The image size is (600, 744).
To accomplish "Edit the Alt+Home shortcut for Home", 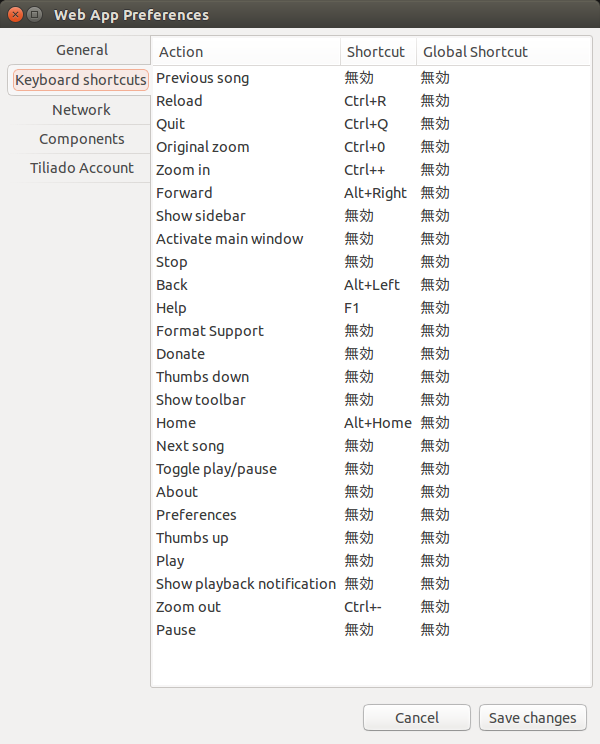I will coord(378,423).
